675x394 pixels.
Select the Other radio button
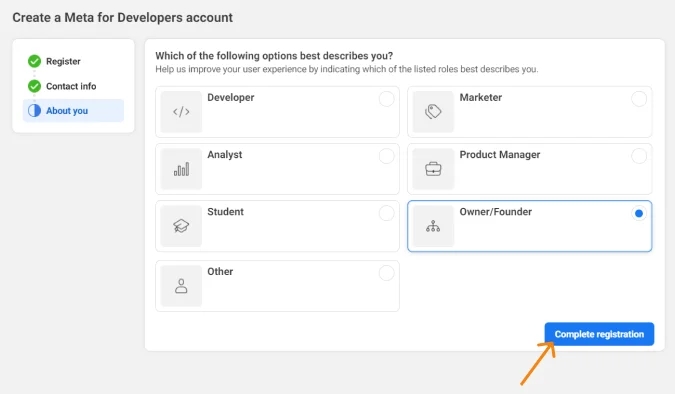[386, 273]
